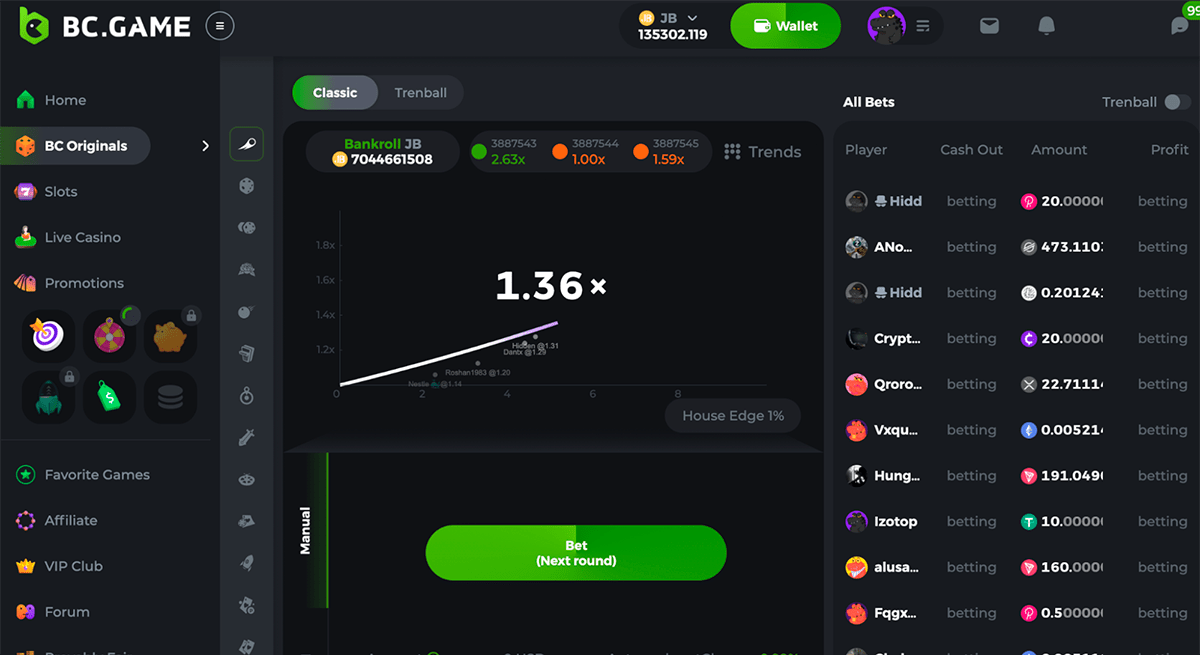Open the lucky spin wheel icon
The width and height of the screenshot is (1200, 656).
pos(109,336)
